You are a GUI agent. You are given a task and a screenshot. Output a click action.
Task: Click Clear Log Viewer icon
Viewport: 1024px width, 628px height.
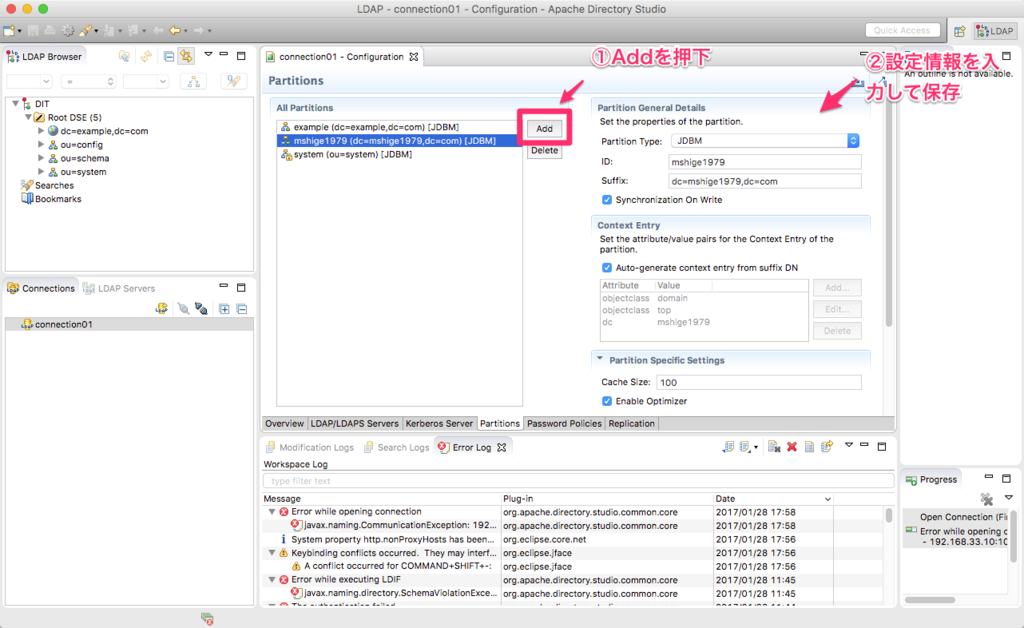pyautogui.click(x=774, y=447)
